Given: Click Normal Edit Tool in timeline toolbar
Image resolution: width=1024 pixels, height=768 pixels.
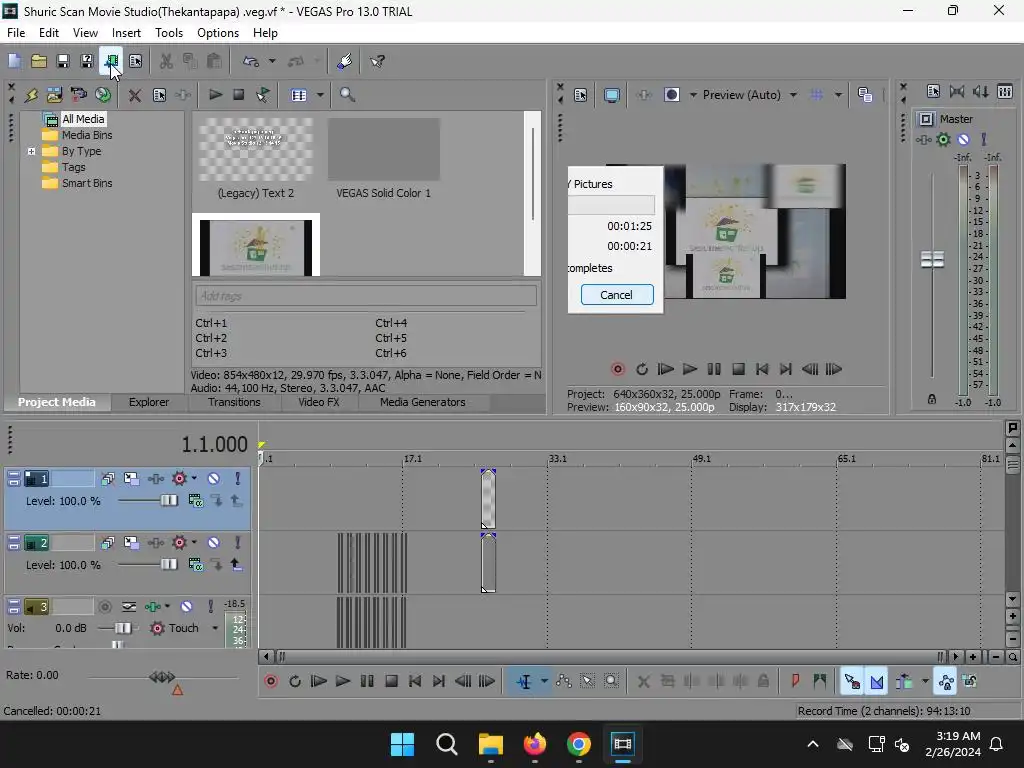Looking at the screenshot, I should [524, 682].
